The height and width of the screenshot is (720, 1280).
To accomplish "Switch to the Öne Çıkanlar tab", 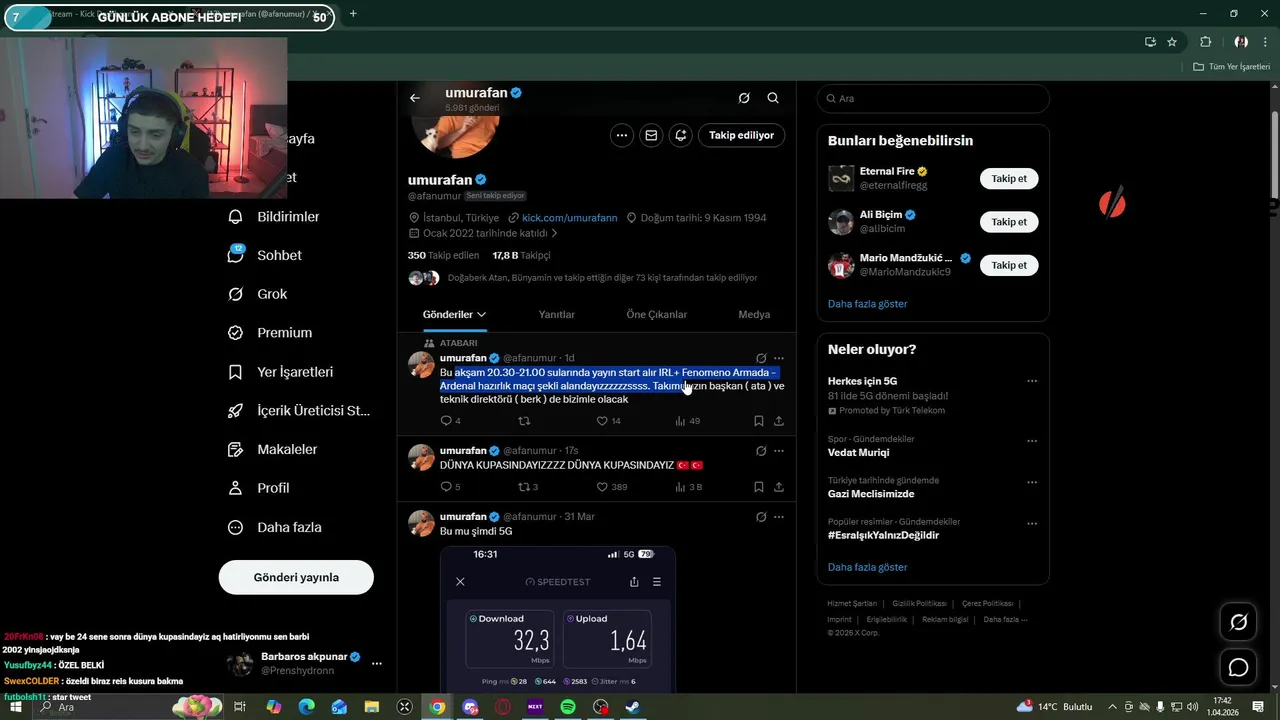I will (657, 314).
